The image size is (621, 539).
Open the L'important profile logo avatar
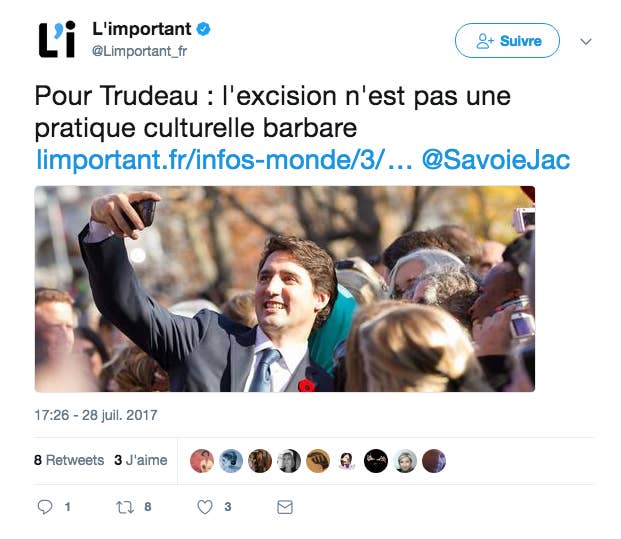(57, 40)
